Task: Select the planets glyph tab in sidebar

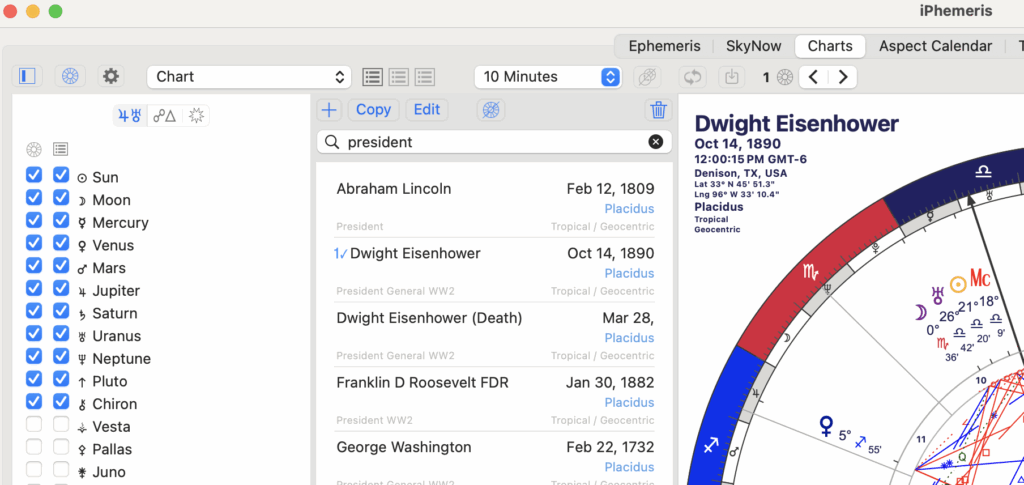Action: coord(131,116)
